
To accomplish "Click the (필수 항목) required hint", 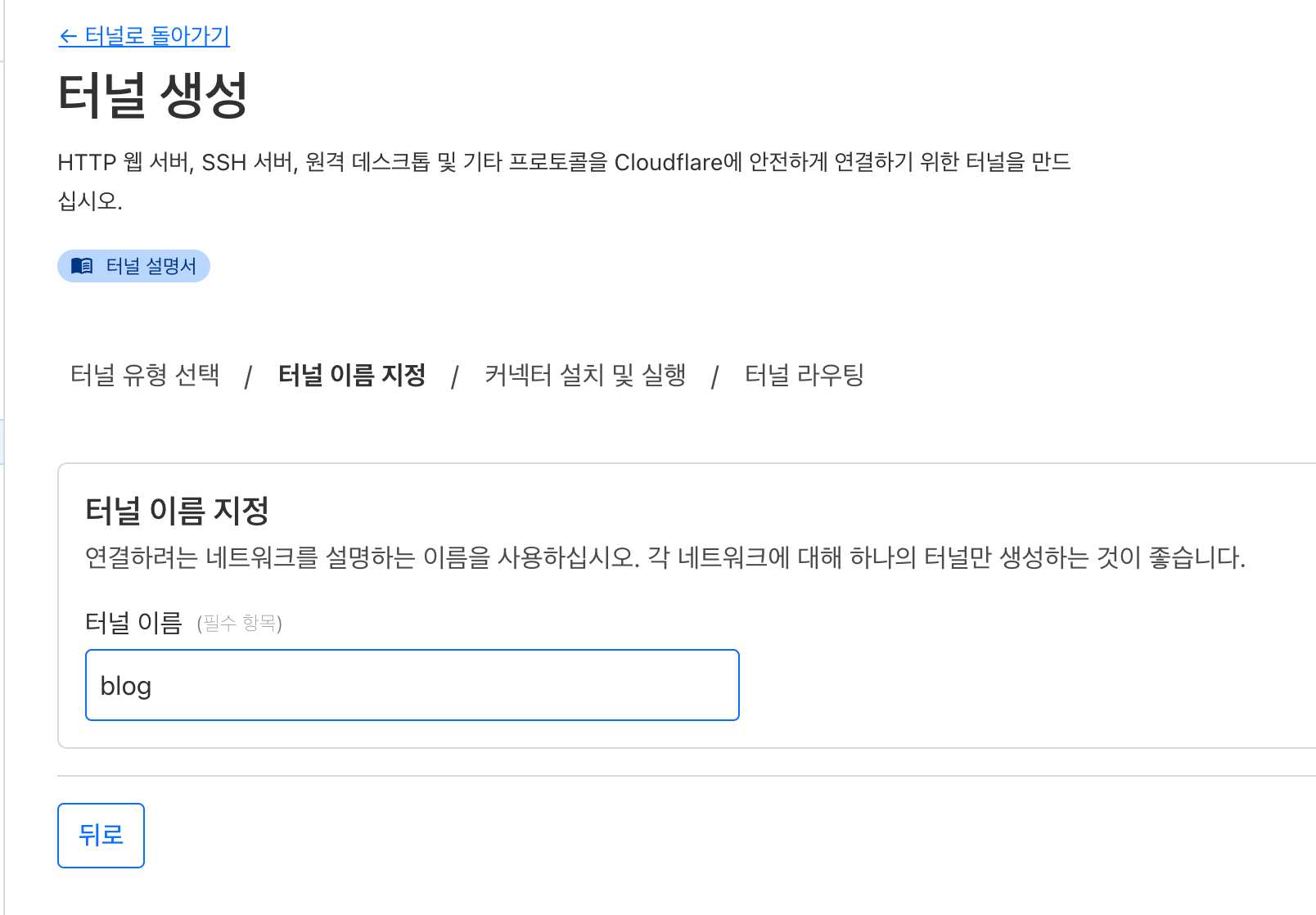I will coord(240,624).
